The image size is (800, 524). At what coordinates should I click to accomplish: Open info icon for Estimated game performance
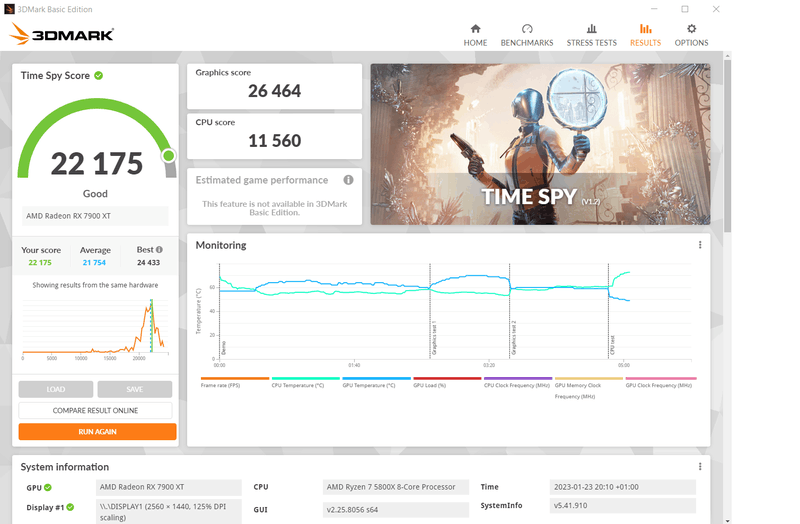[348, 180]
